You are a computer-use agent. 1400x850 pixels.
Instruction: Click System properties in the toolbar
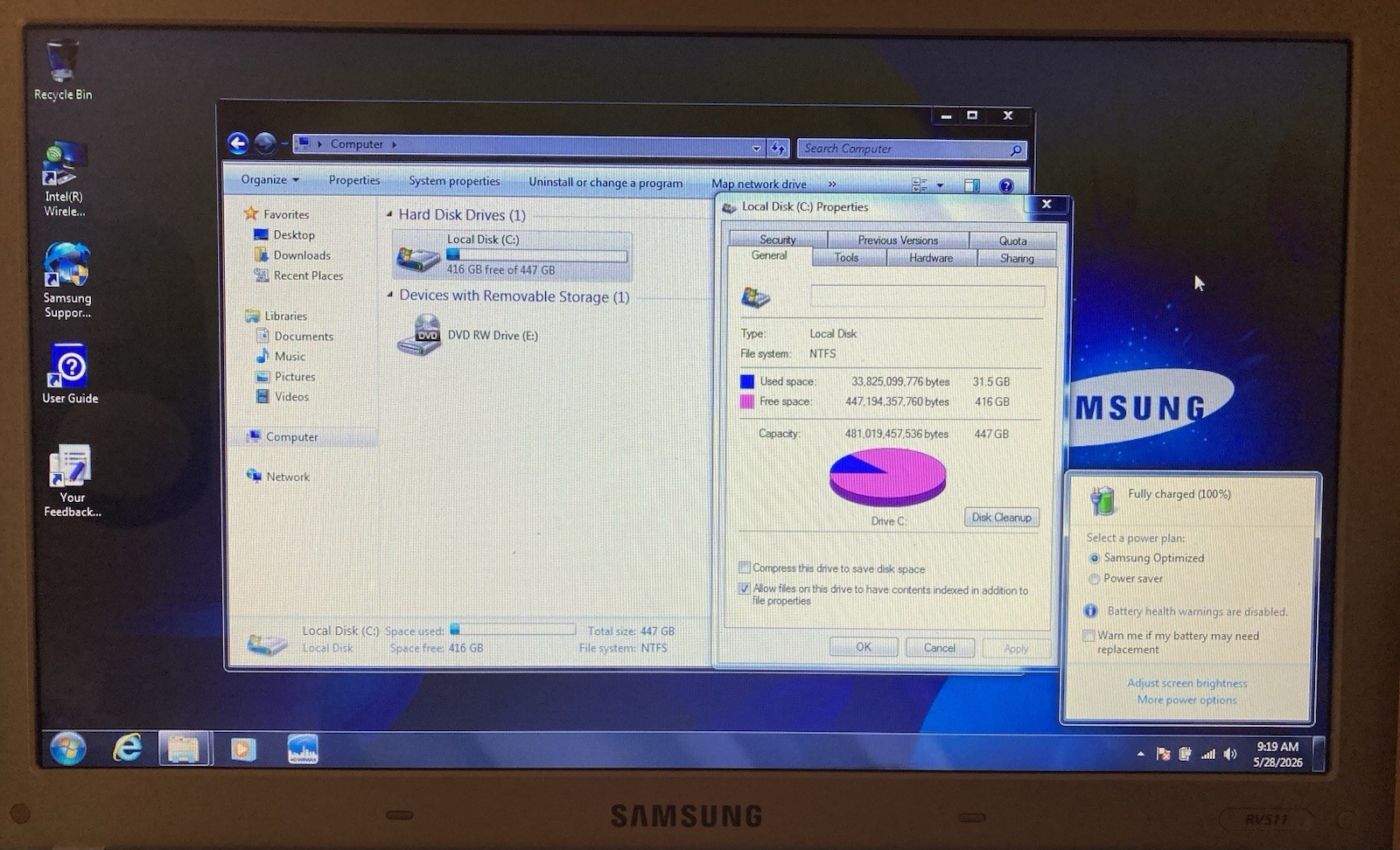[x=454, y=181]
